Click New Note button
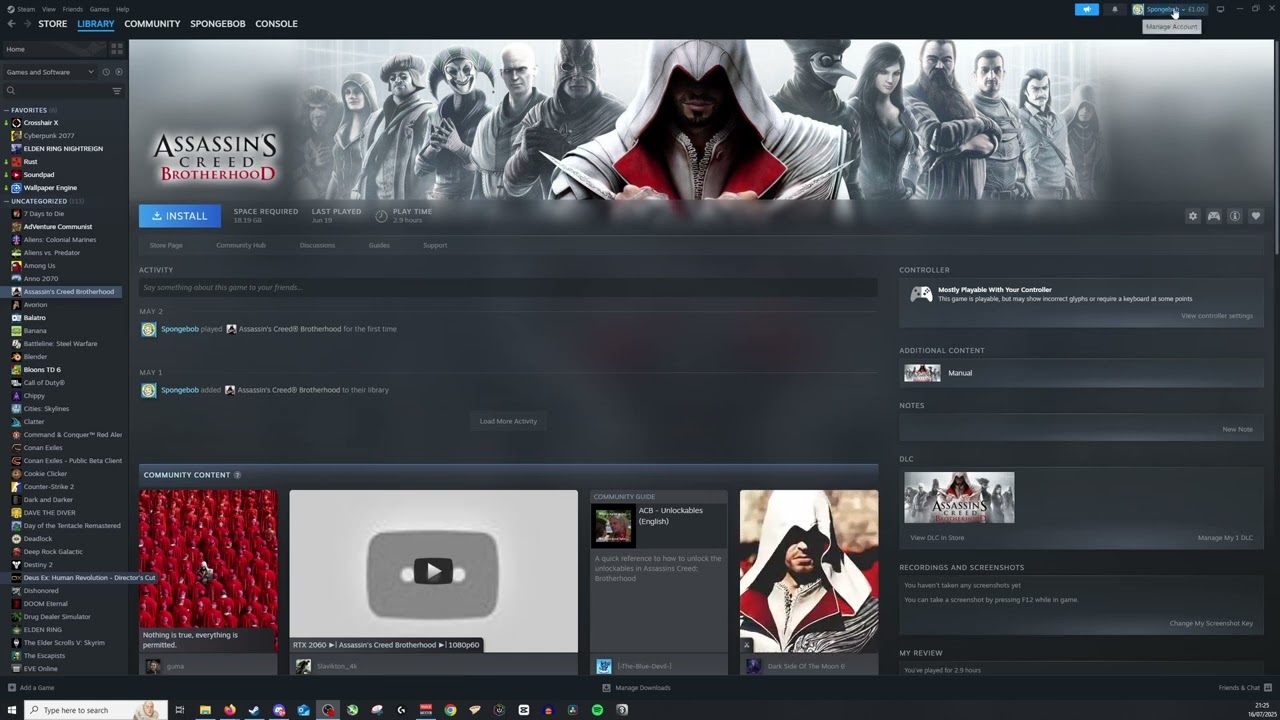1280x720 pixels. click(x=1237, y=429)
